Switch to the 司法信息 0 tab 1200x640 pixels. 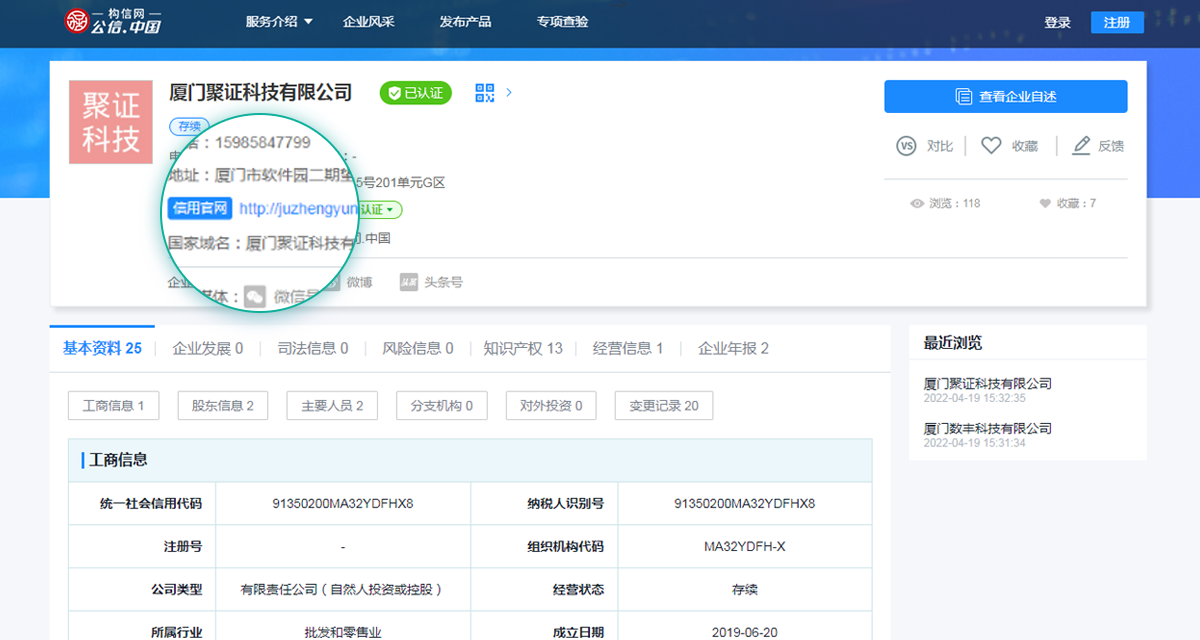tap(313, 348)
